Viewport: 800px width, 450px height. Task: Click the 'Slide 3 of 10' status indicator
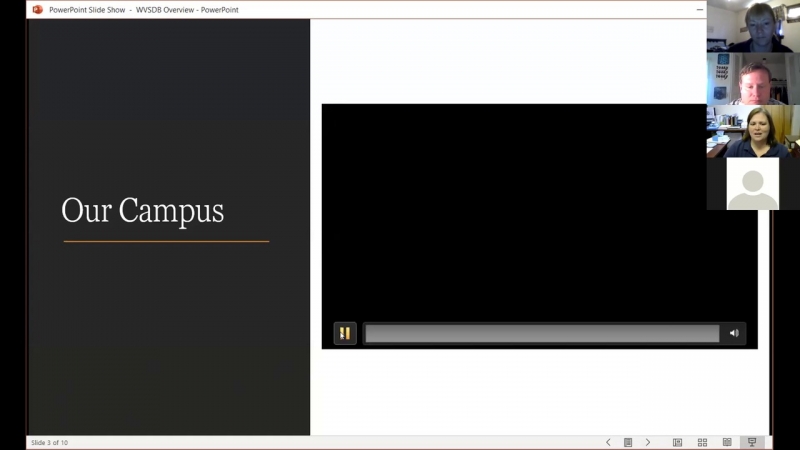coord(49,442)
